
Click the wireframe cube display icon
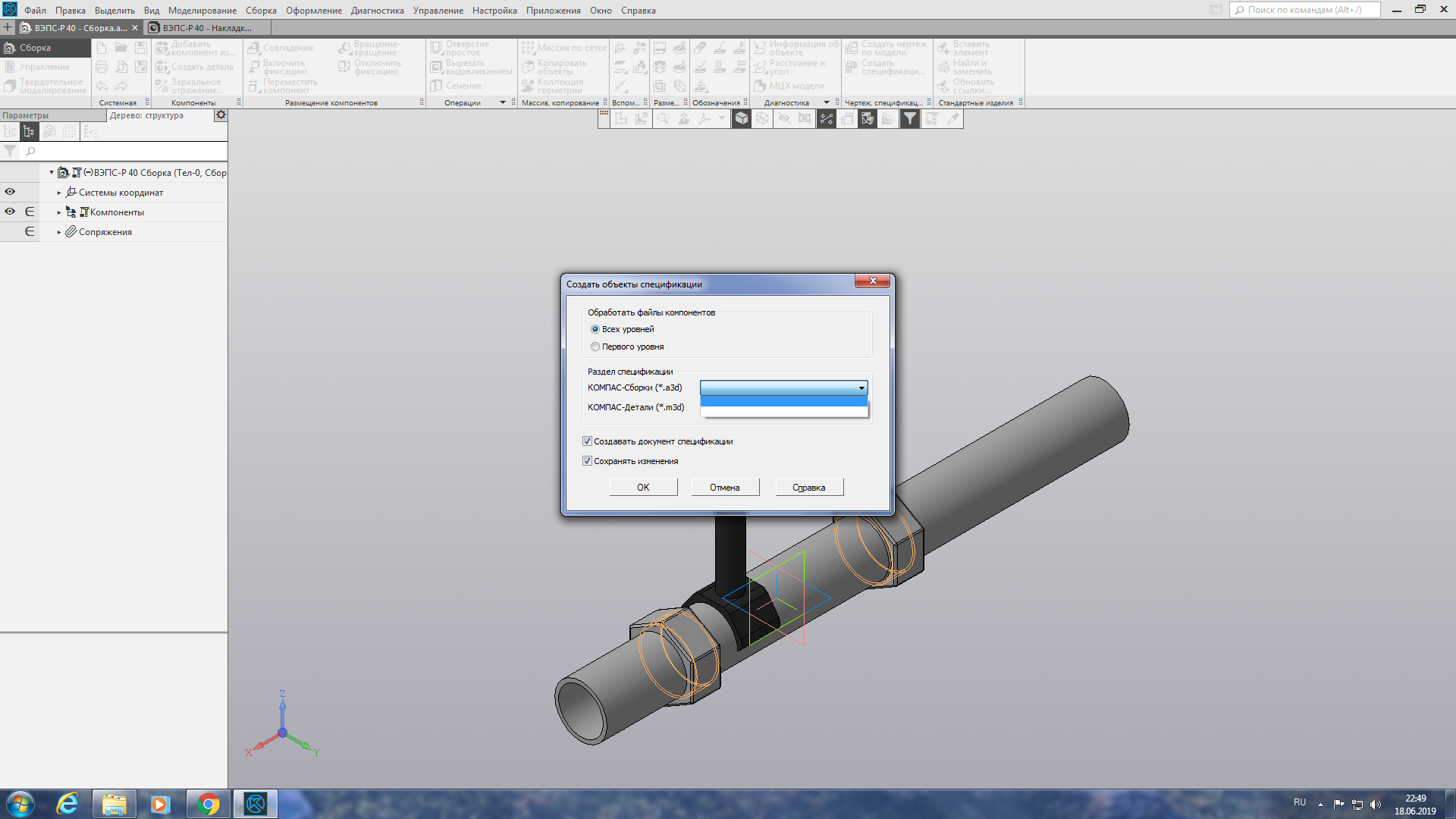click(762, 118)
